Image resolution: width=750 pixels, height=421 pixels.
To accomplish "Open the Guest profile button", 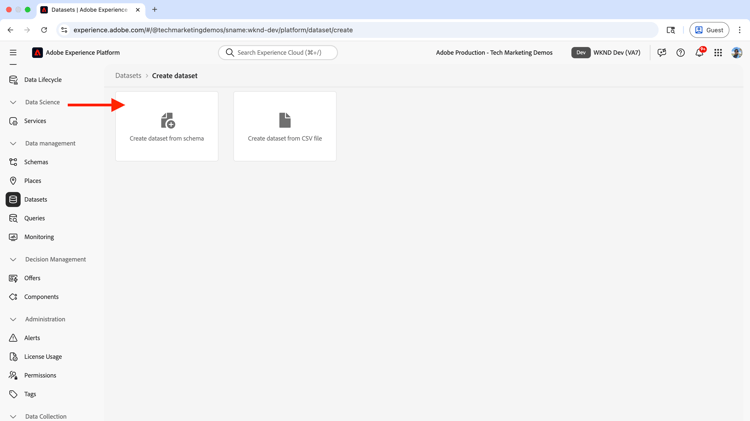I will pyautogui.click(x=709, y=30).
